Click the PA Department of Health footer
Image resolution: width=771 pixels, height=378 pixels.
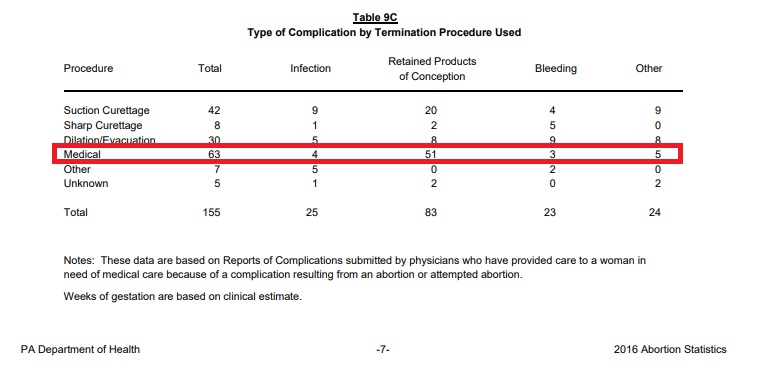coord(80,349)
